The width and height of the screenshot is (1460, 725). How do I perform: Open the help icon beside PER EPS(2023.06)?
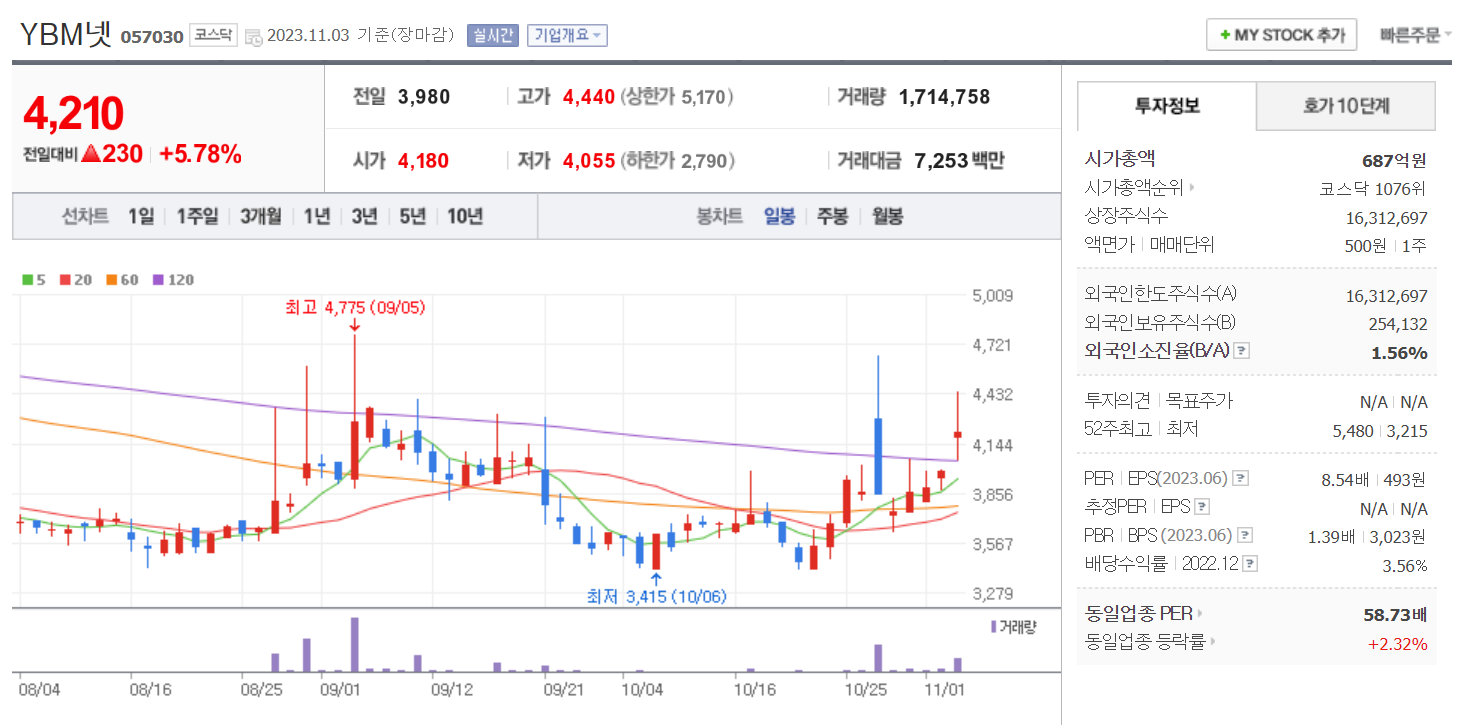(x=1239, y=479)
